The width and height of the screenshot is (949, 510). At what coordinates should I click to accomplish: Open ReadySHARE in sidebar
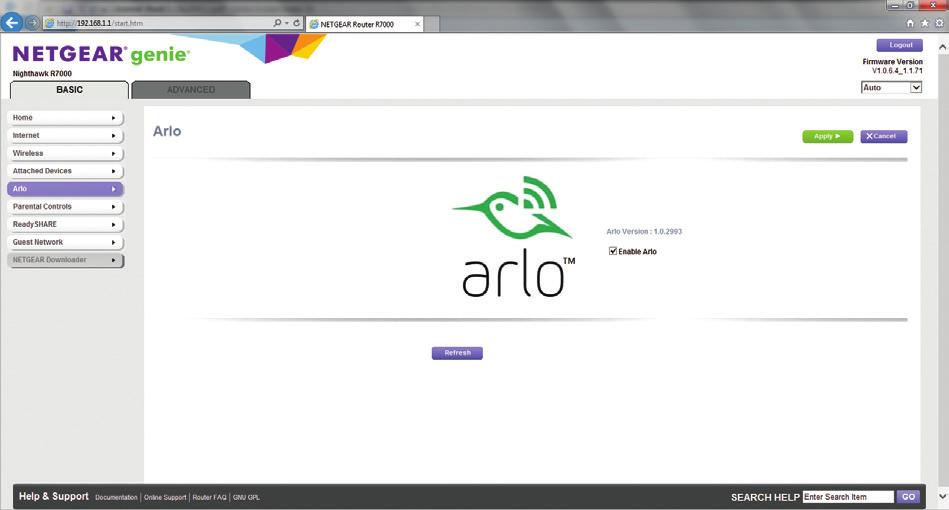click(65, 224)
